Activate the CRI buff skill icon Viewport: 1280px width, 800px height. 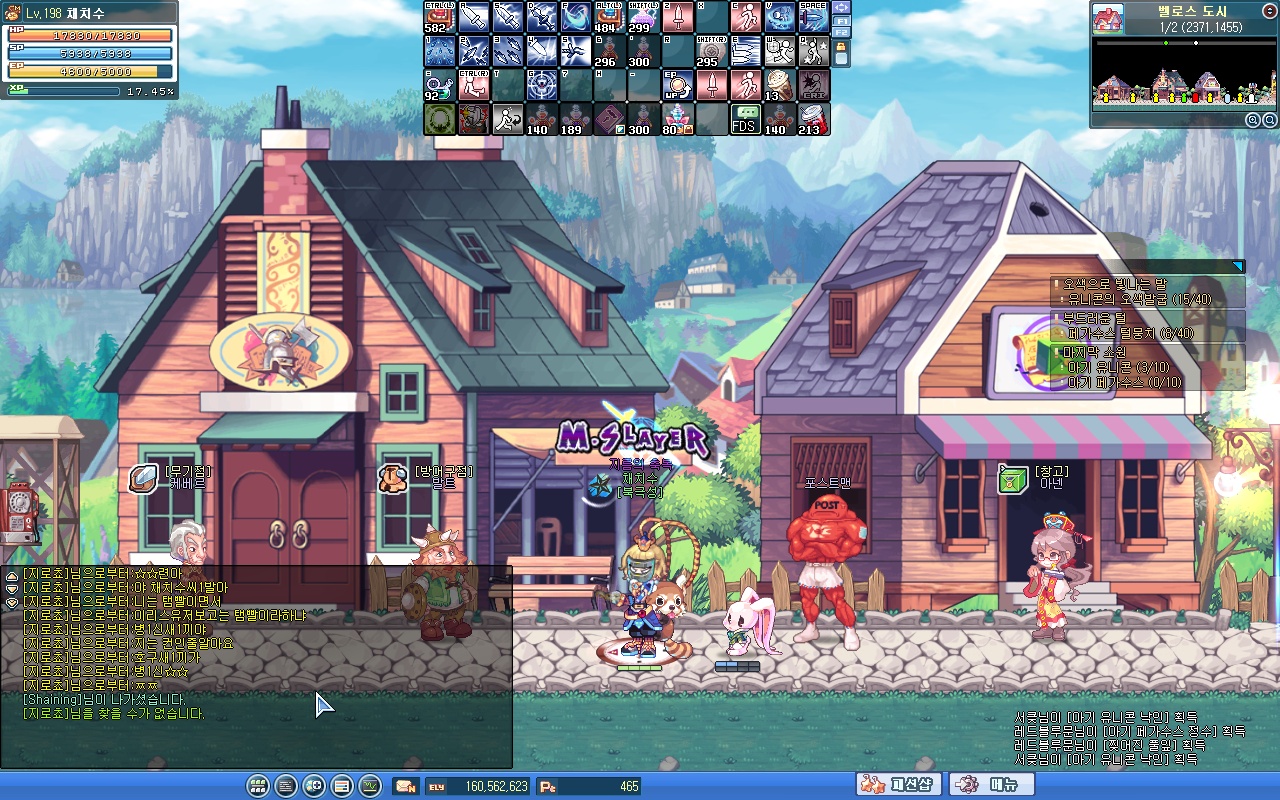pyautogui.click(x=813, y=85)
